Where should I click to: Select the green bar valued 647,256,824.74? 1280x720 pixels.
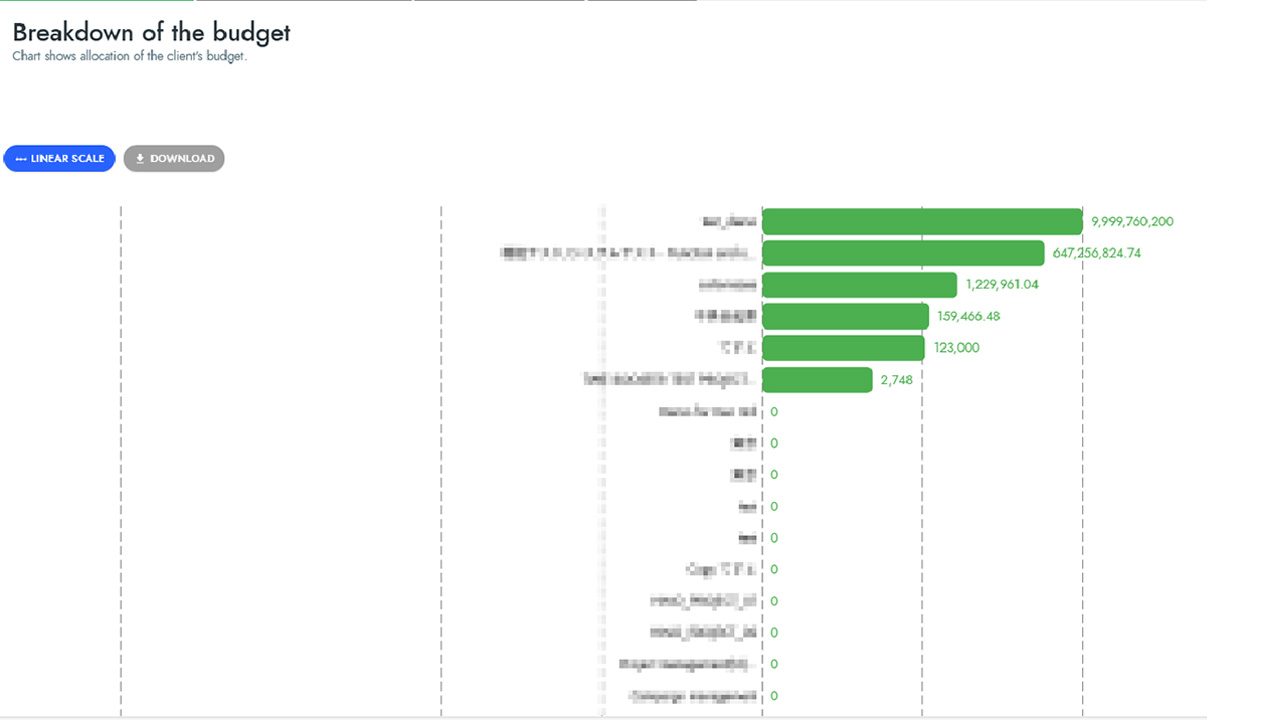click(x=902, y=253)
